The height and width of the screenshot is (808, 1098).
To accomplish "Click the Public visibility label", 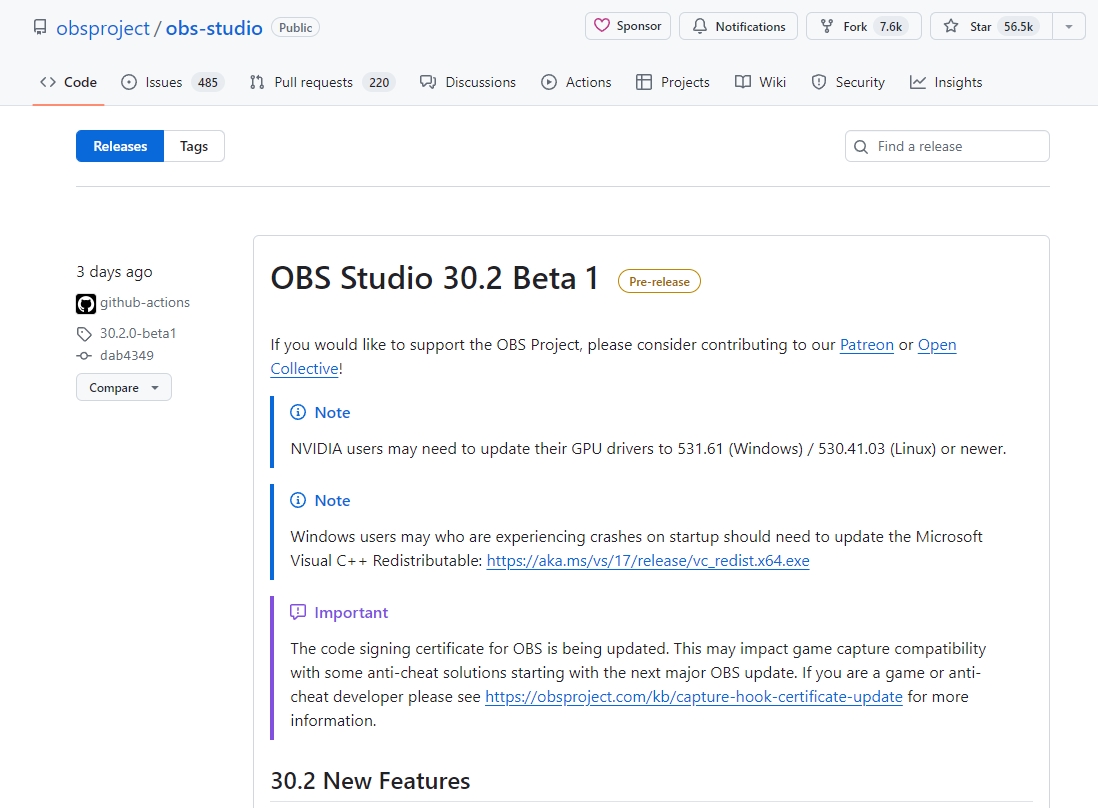I will (x=296, y=27).
